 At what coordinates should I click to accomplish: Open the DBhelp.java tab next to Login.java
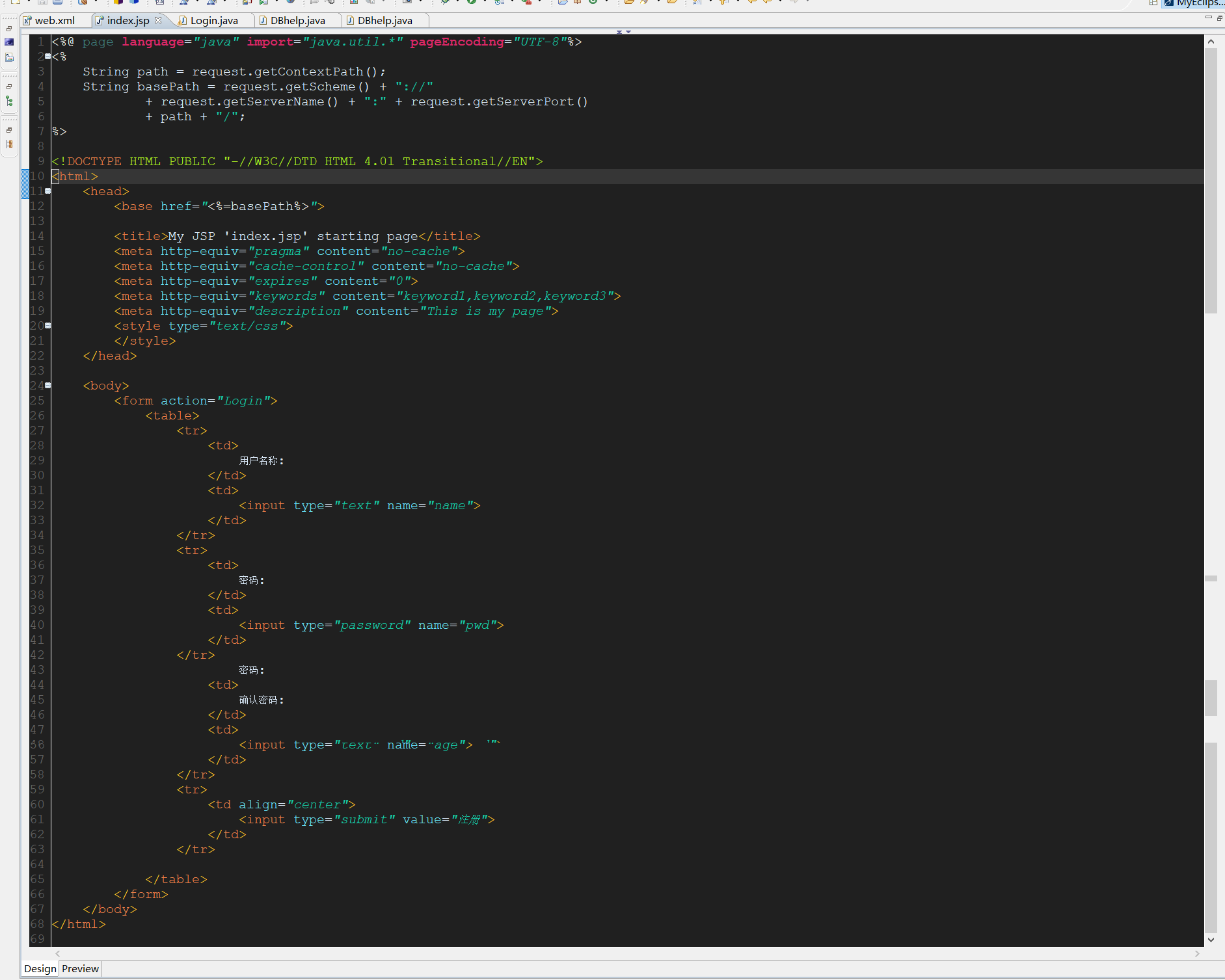pyautogui.click(x=297, y=20)
